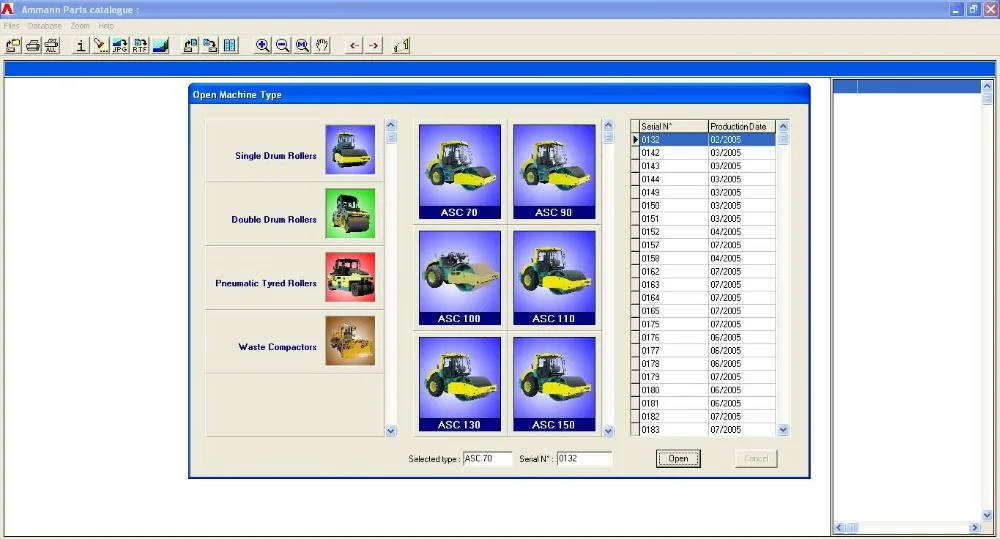This screenshot has width=1000, height=539.
Task: Select the hand pan tool
Action: click(x=322, y=45)
